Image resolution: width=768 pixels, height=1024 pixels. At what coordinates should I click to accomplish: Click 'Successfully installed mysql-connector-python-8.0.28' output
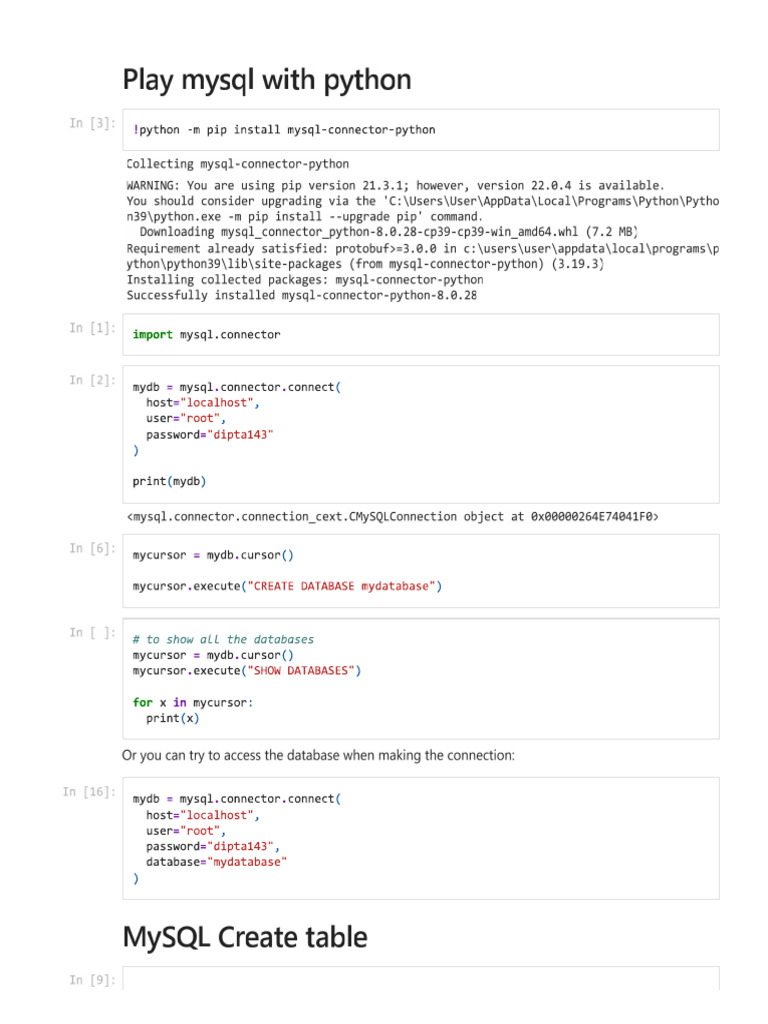tap(302, 295)
